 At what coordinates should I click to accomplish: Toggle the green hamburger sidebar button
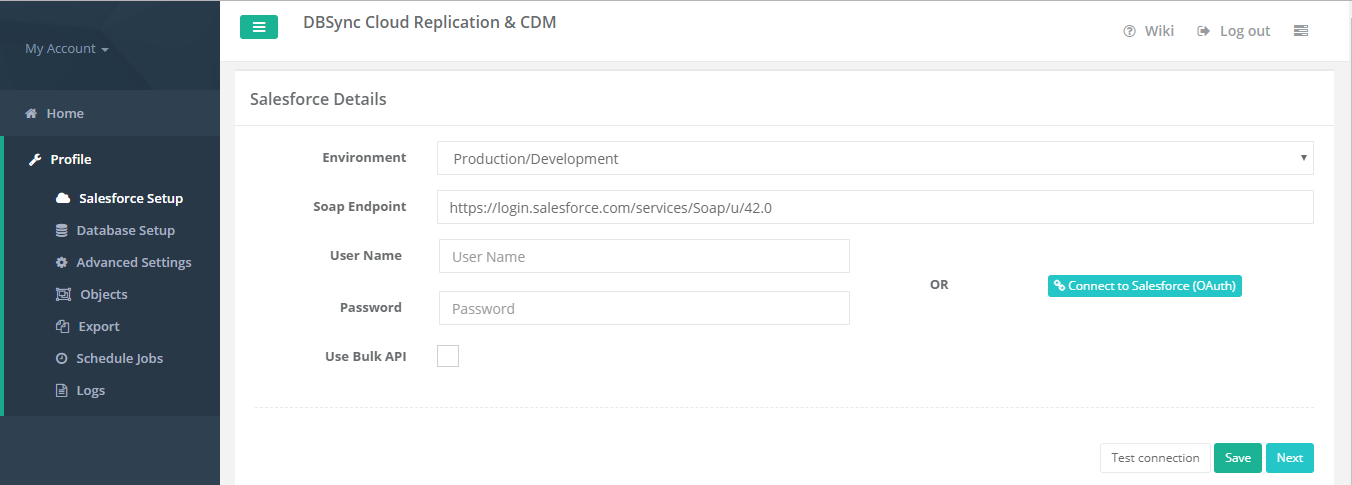click(x=258, y=27)
